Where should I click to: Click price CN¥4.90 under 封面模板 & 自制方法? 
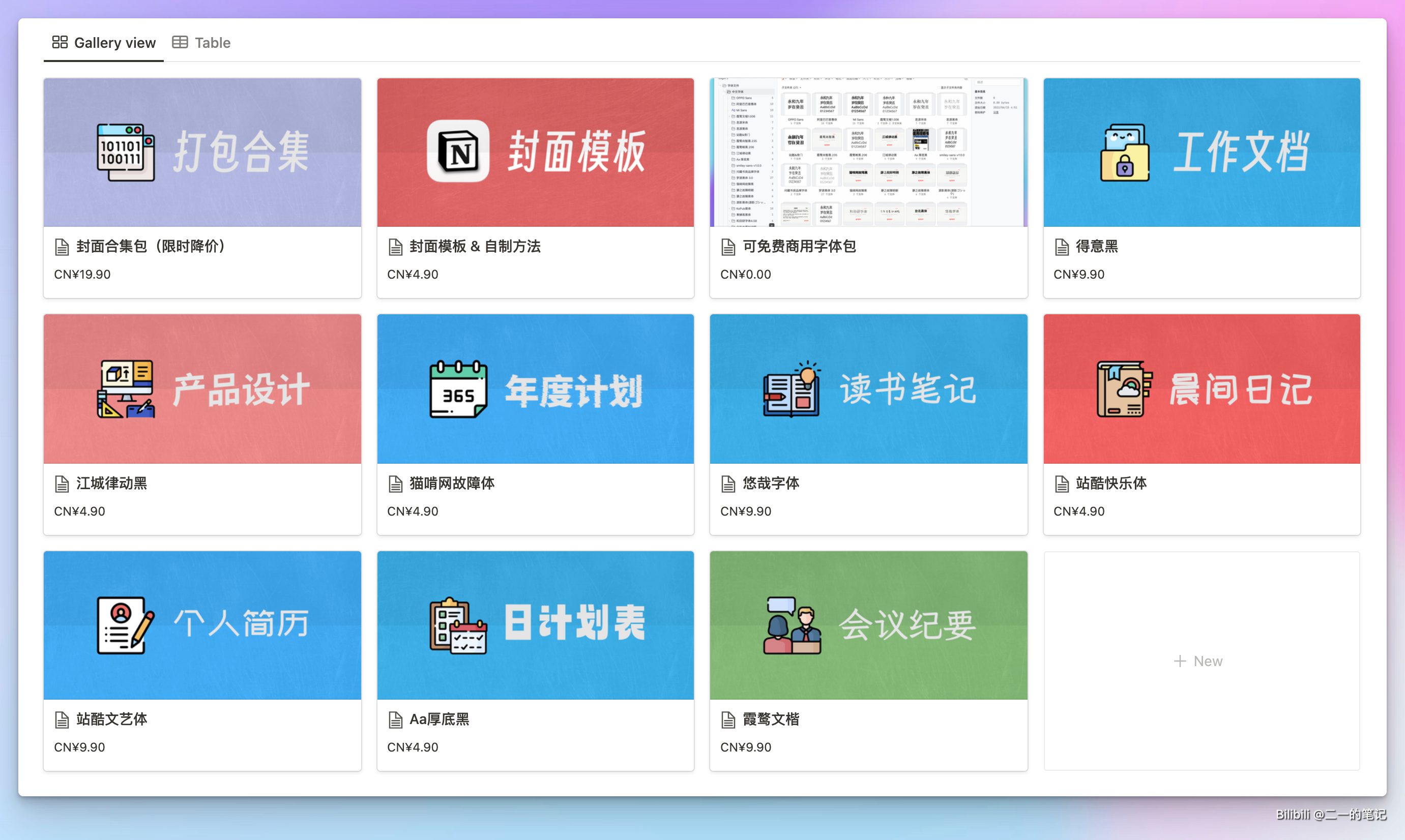click(412, 274)
